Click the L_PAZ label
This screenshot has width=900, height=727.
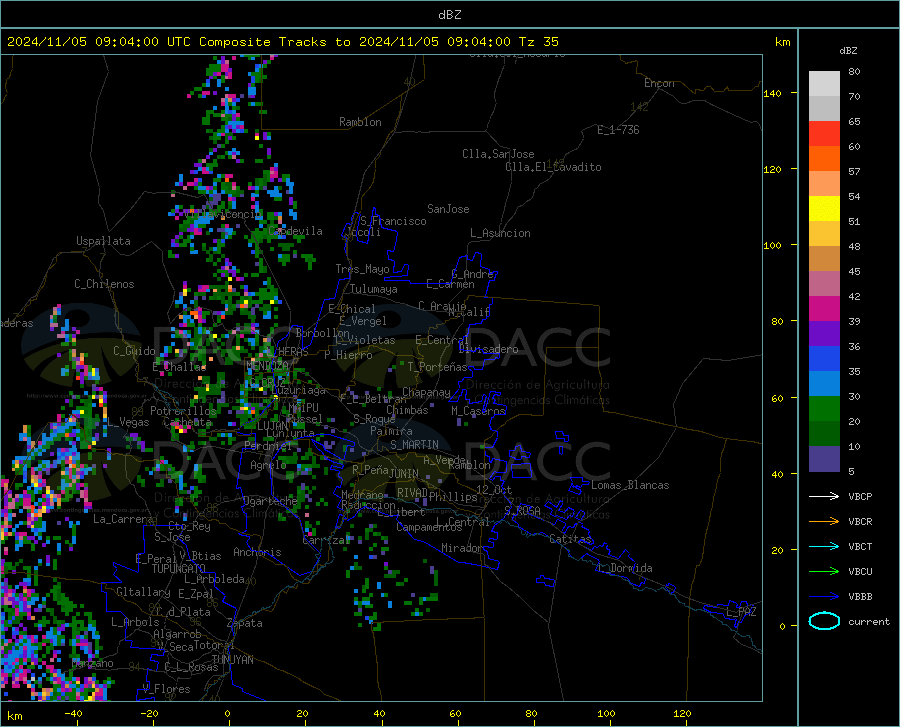pyautogui.click(x=741, y=612)
